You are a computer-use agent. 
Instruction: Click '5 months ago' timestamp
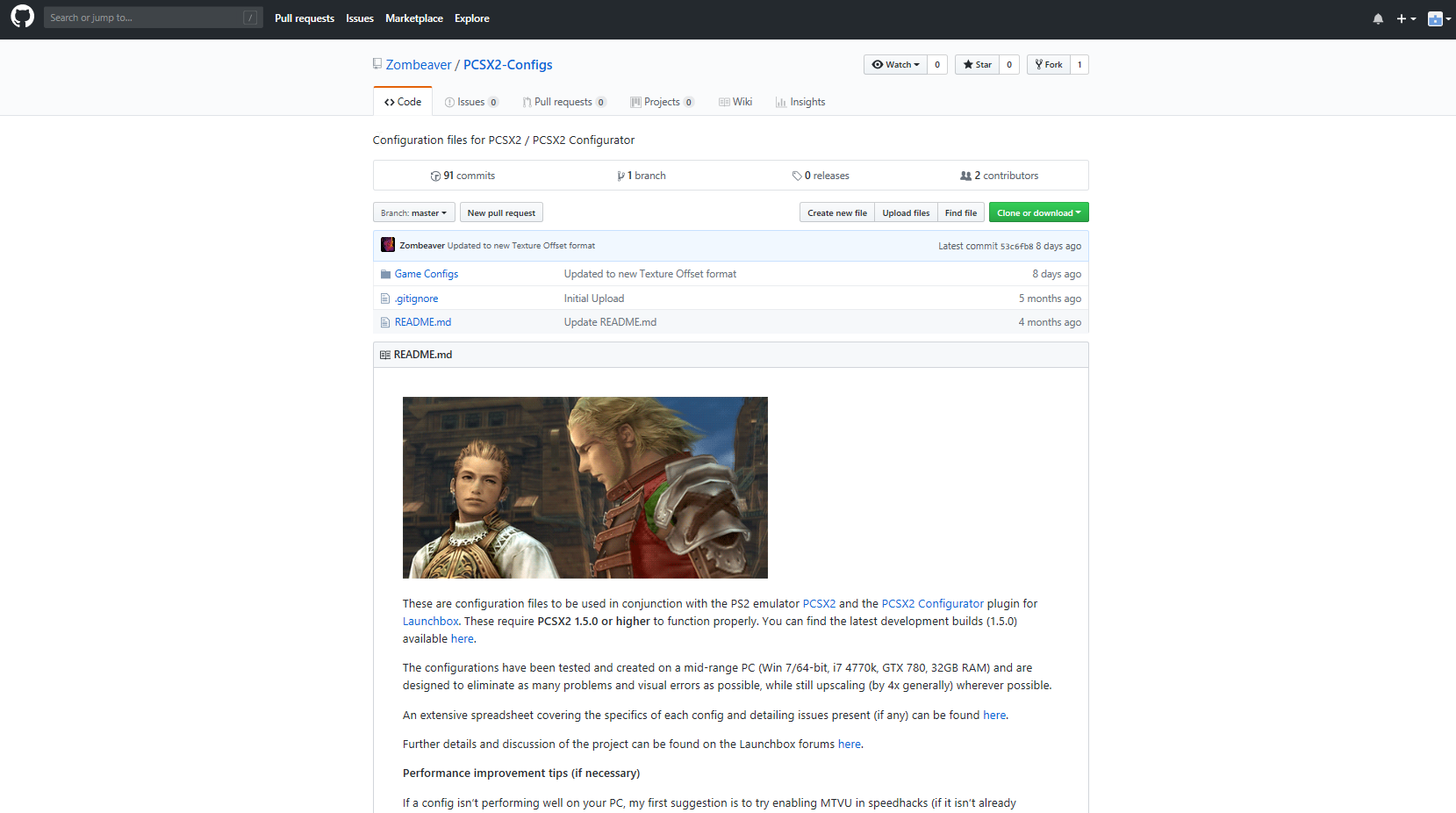click(x=1050, y=299)
